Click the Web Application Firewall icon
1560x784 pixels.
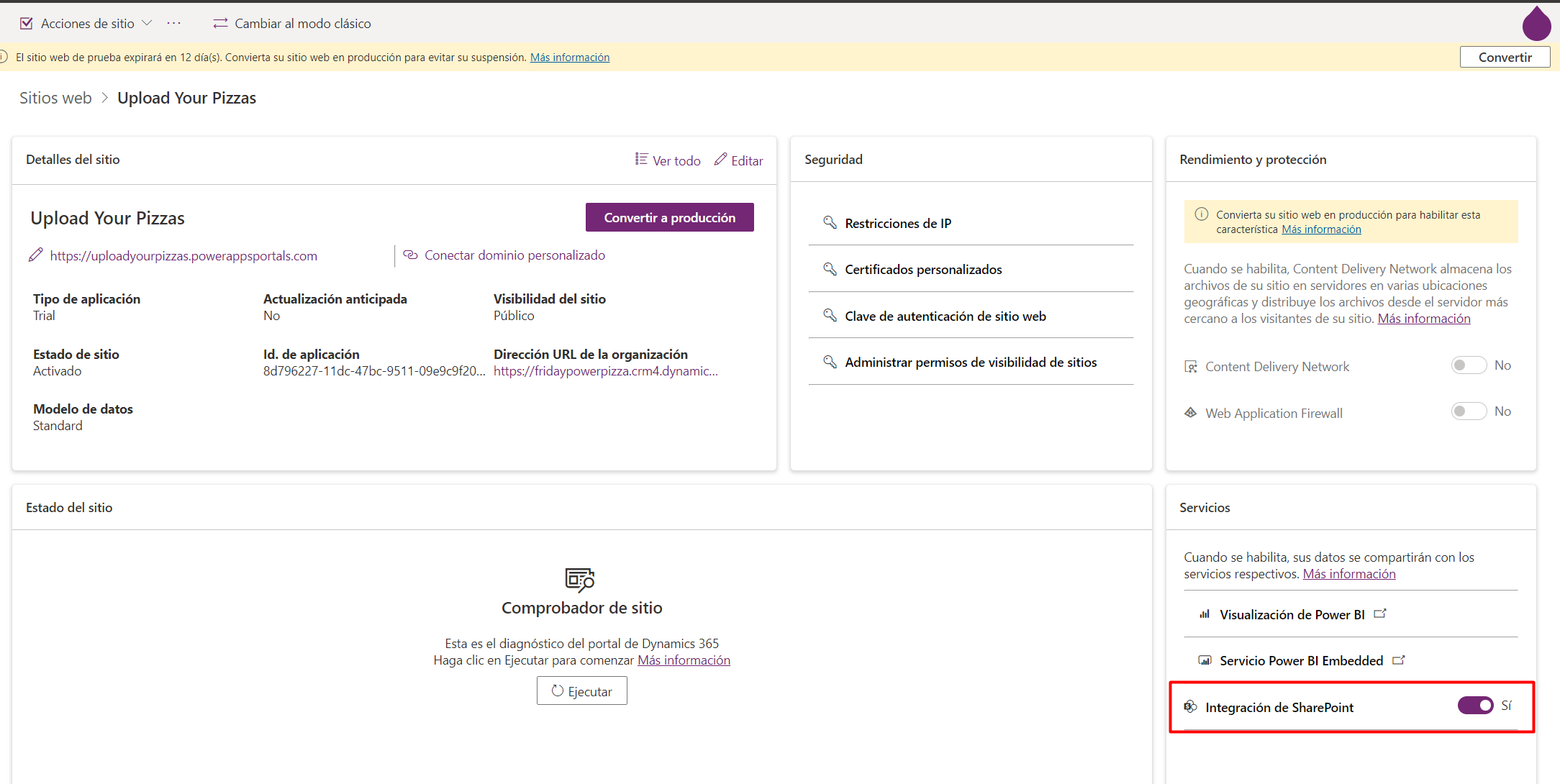click(1191, 413)
